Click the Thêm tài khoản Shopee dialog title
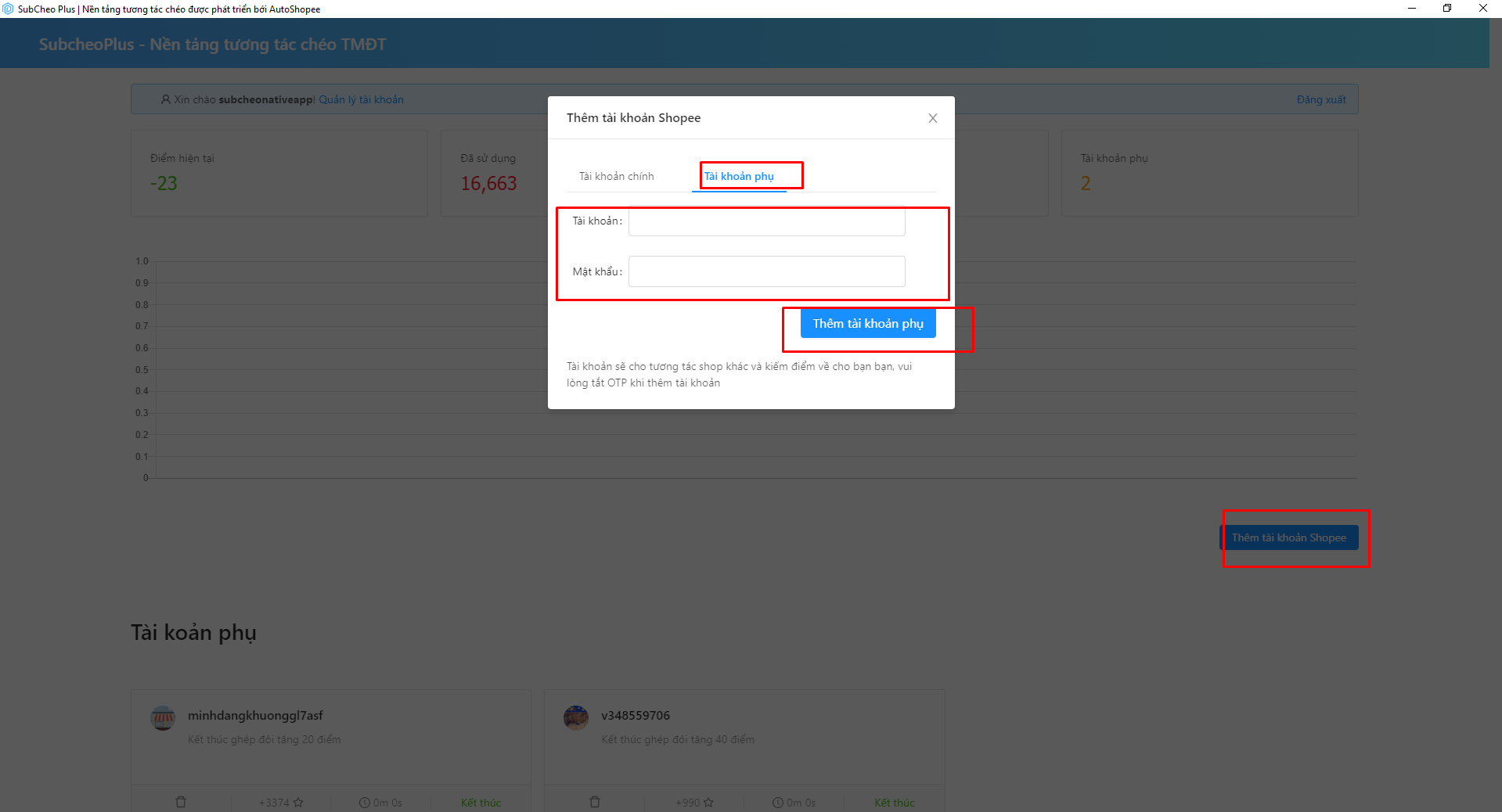The height and width of the screenshot is (812, 1502). tap(633, 118)
